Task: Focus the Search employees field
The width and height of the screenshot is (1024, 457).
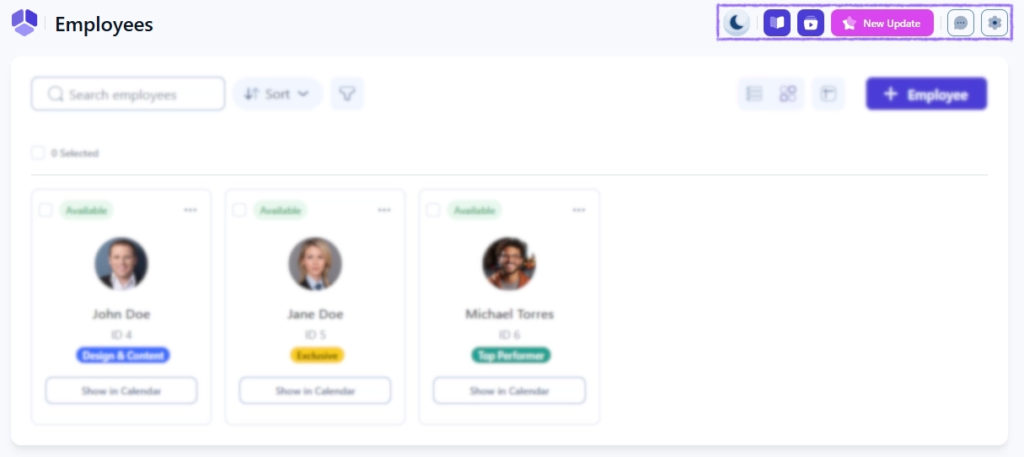Action: (x=128, y=94)
